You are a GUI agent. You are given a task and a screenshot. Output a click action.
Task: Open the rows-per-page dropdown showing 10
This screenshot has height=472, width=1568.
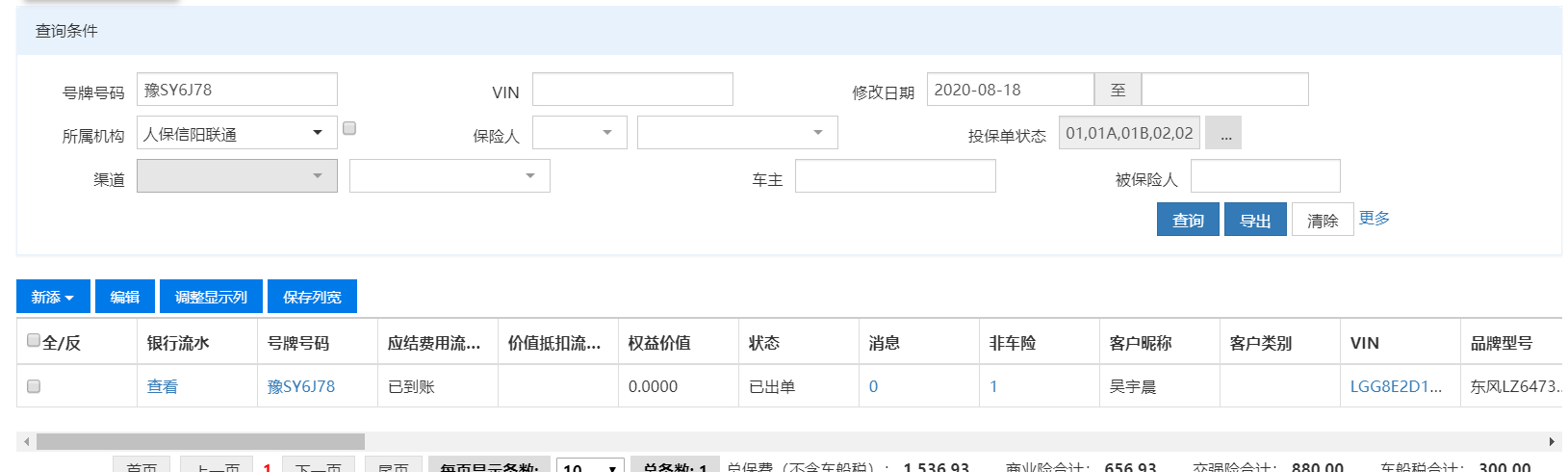pyautogui.click(x=590, y=465)
